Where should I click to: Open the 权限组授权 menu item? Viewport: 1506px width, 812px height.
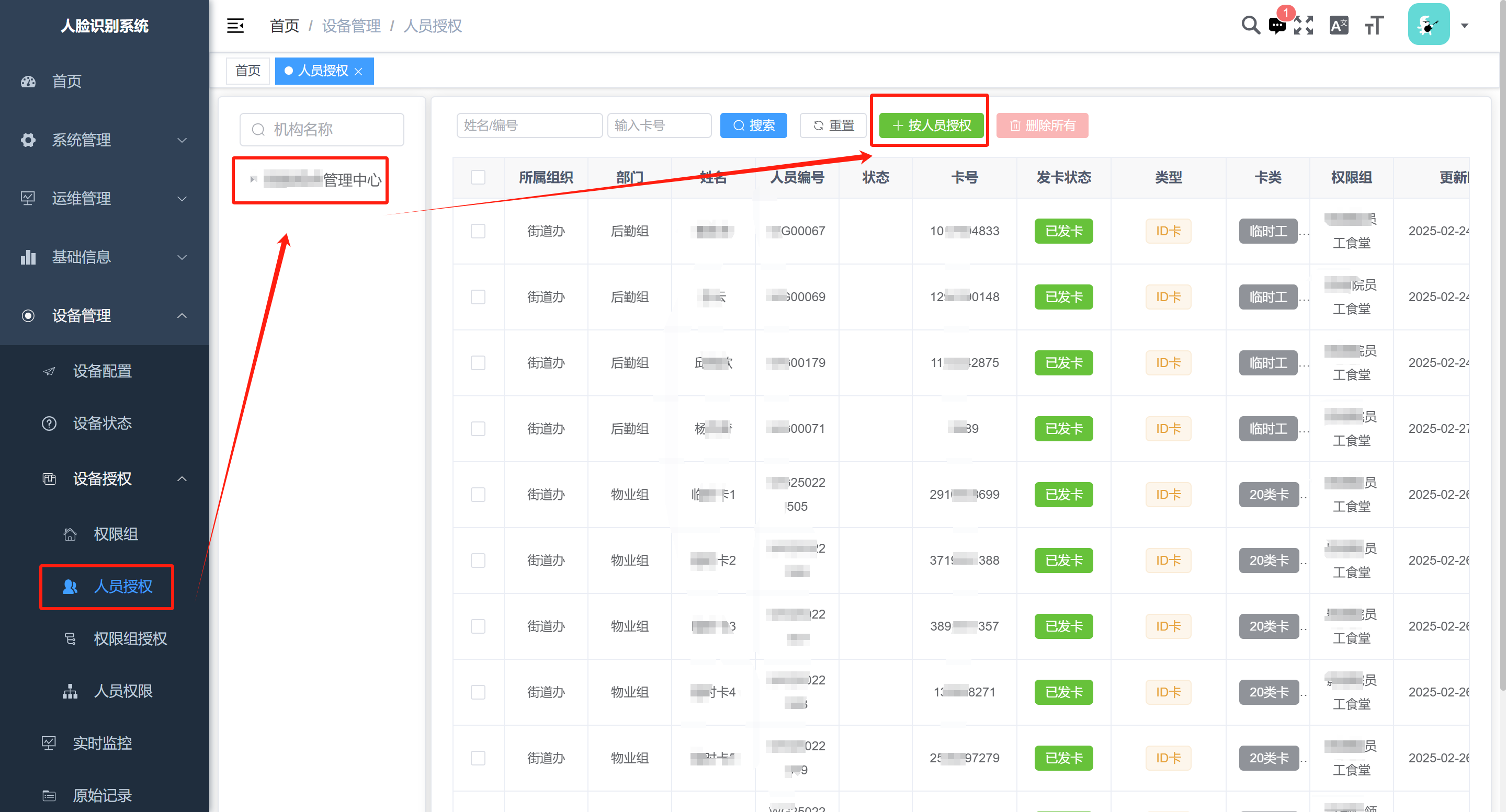(105, 639)
